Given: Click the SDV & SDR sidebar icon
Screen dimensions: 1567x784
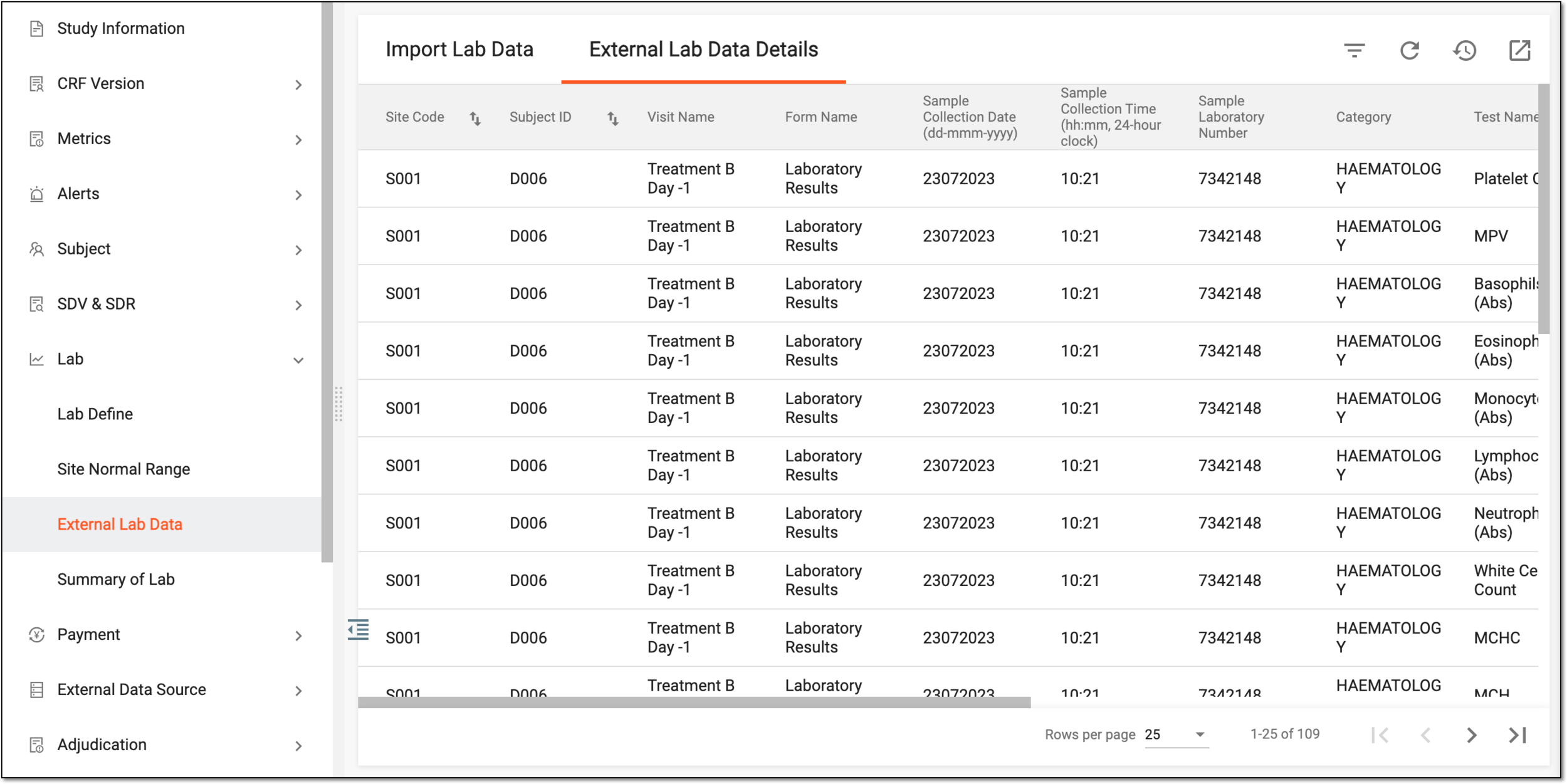Looking at the screenshot, I should point(37,304).
